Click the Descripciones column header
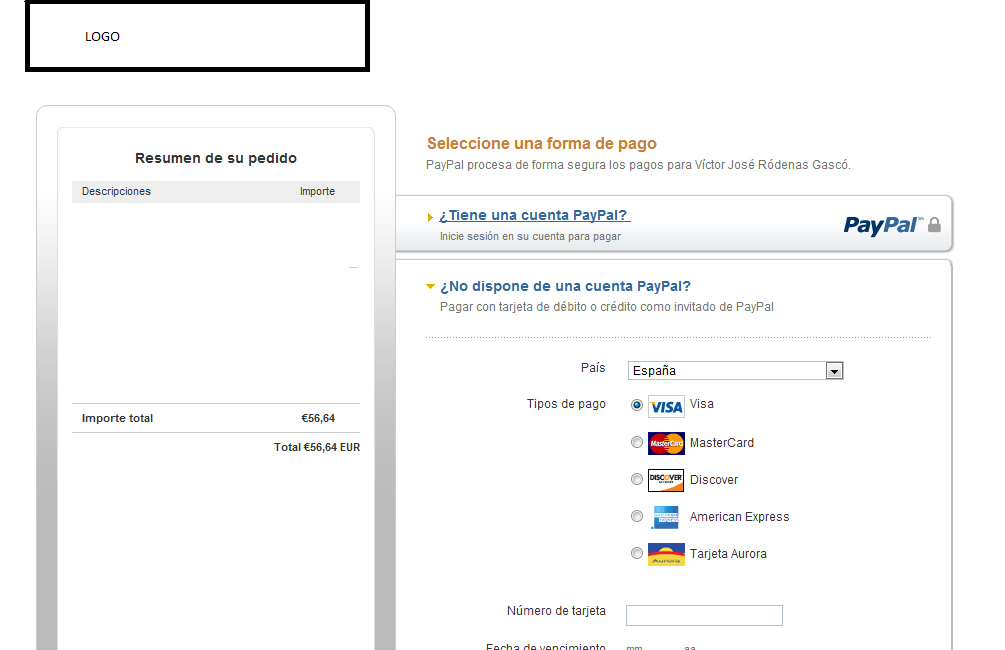The height and width of the screenshot is (650, 1005). click(116, 191)
